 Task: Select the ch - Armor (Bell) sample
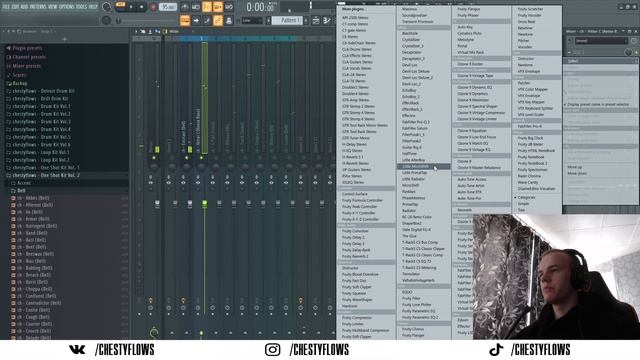click(33, 219)
